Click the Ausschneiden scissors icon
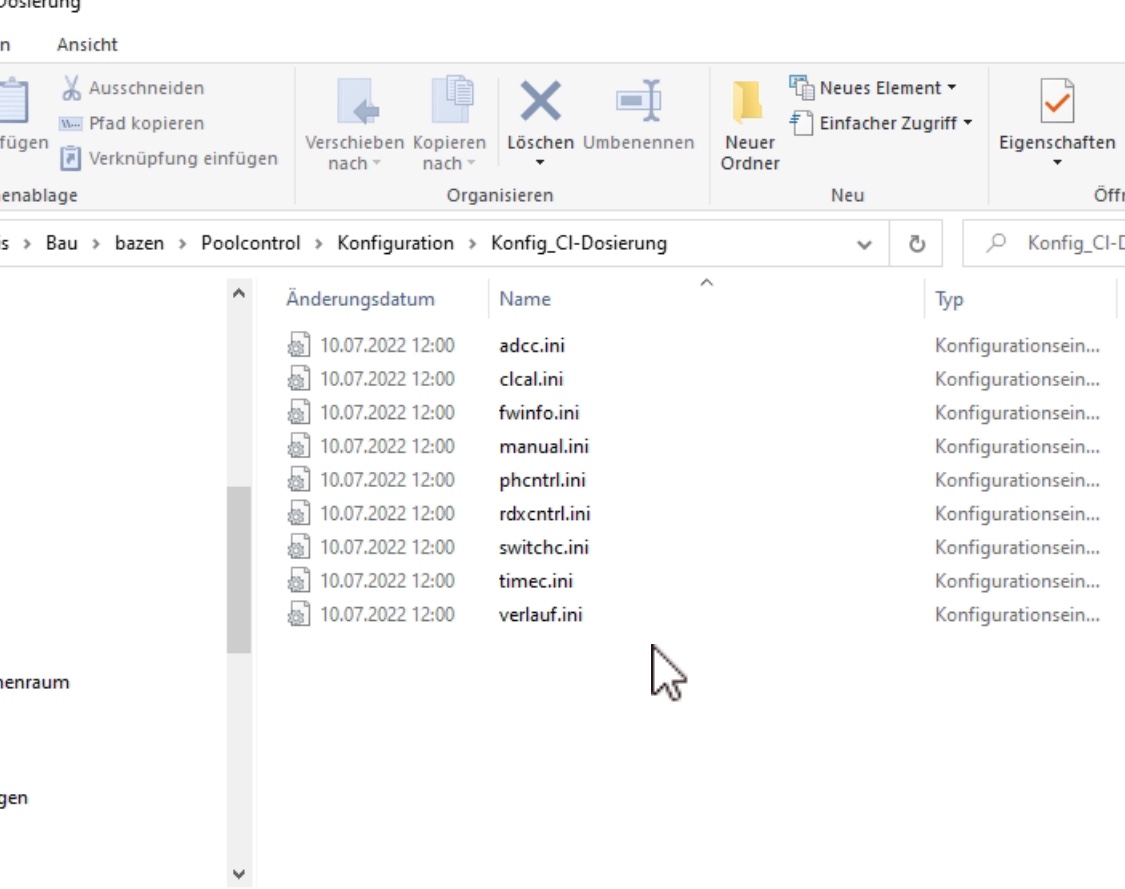 pos(71,88)
